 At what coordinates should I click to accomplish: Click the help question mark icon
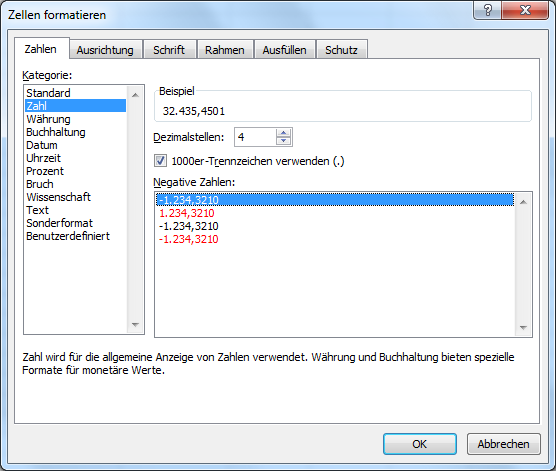point(487,11)
